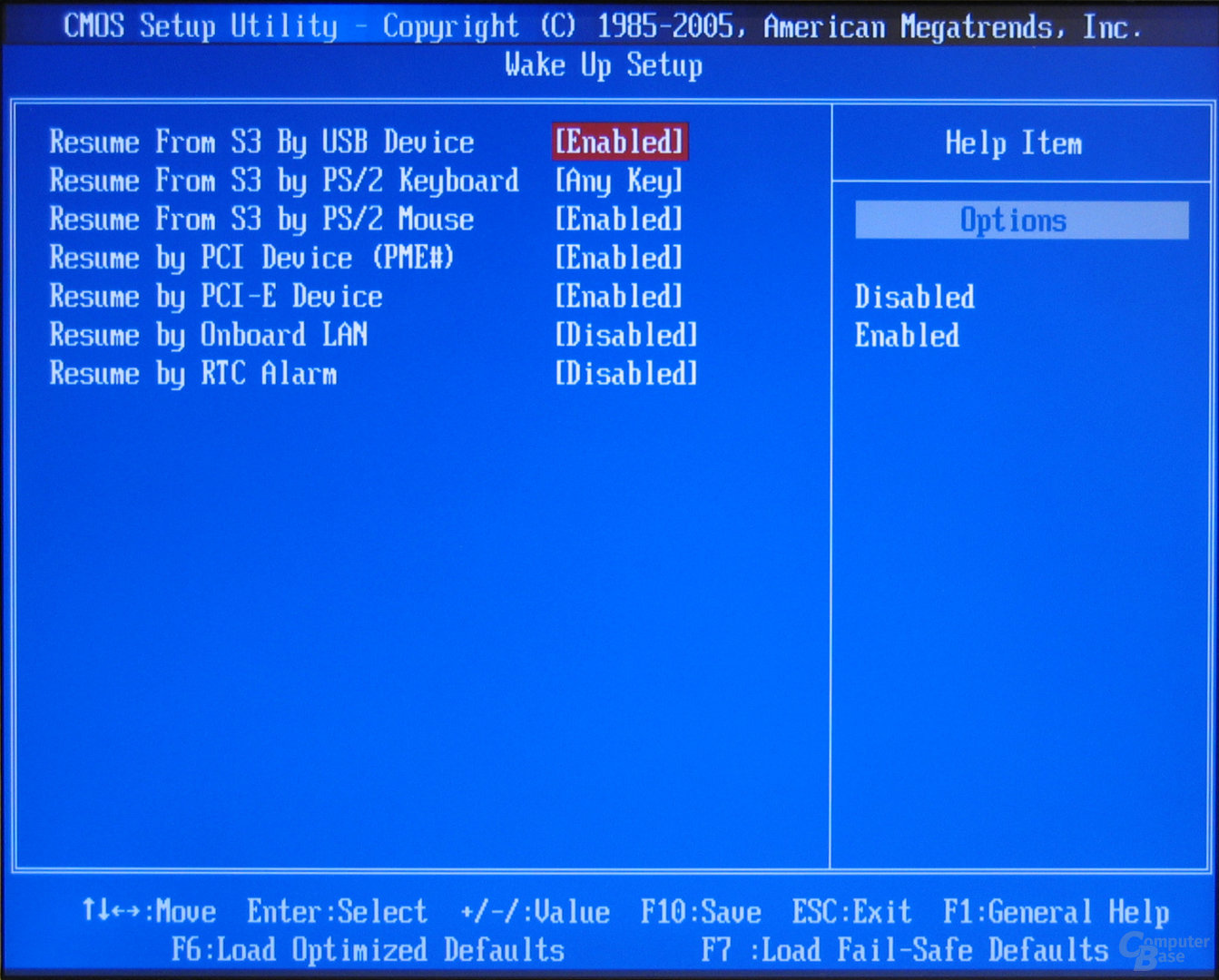Choose the Enabled option in the help panel

tap(907, 337)
